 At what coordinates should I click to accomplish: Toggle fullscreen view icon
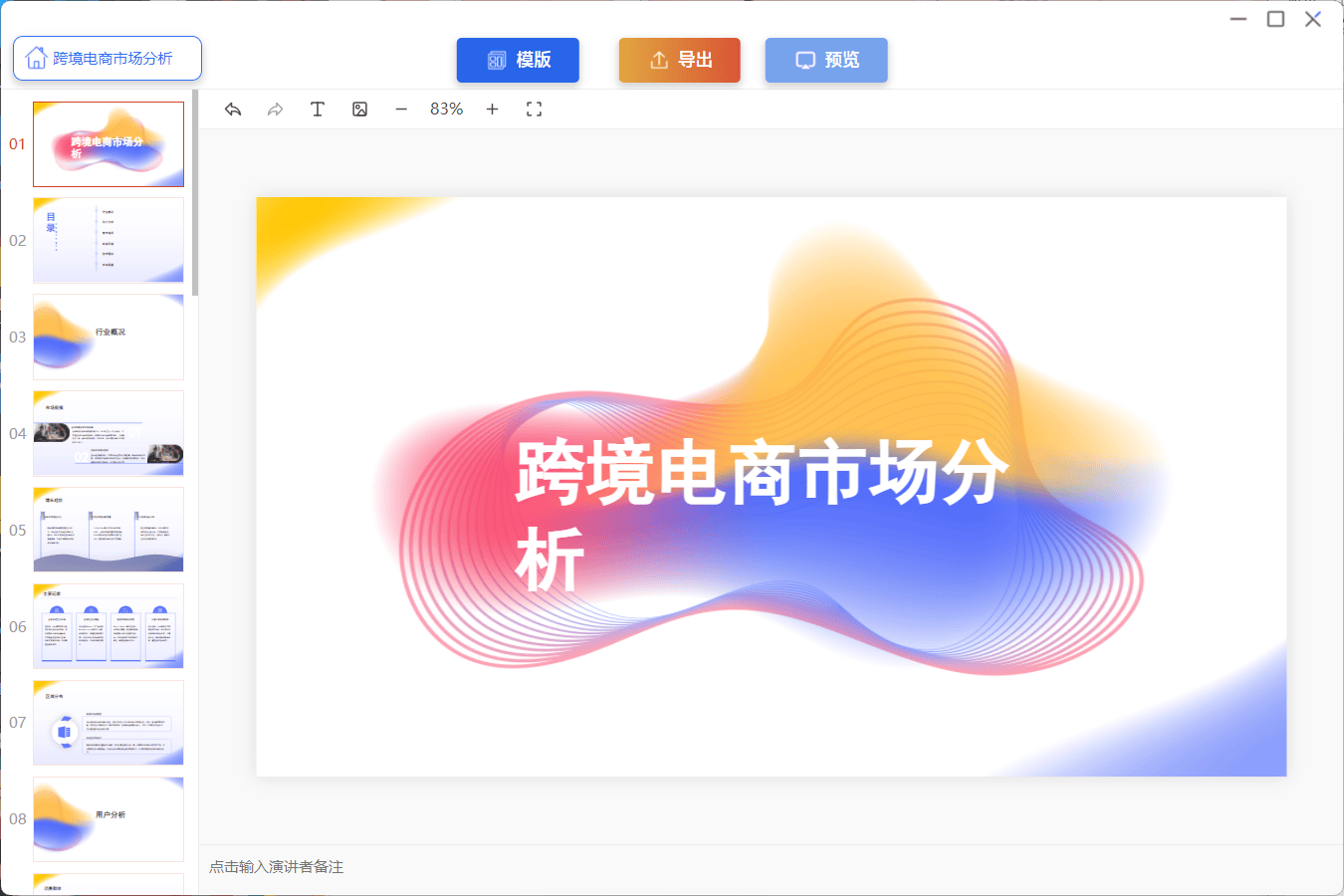(534, 110)
